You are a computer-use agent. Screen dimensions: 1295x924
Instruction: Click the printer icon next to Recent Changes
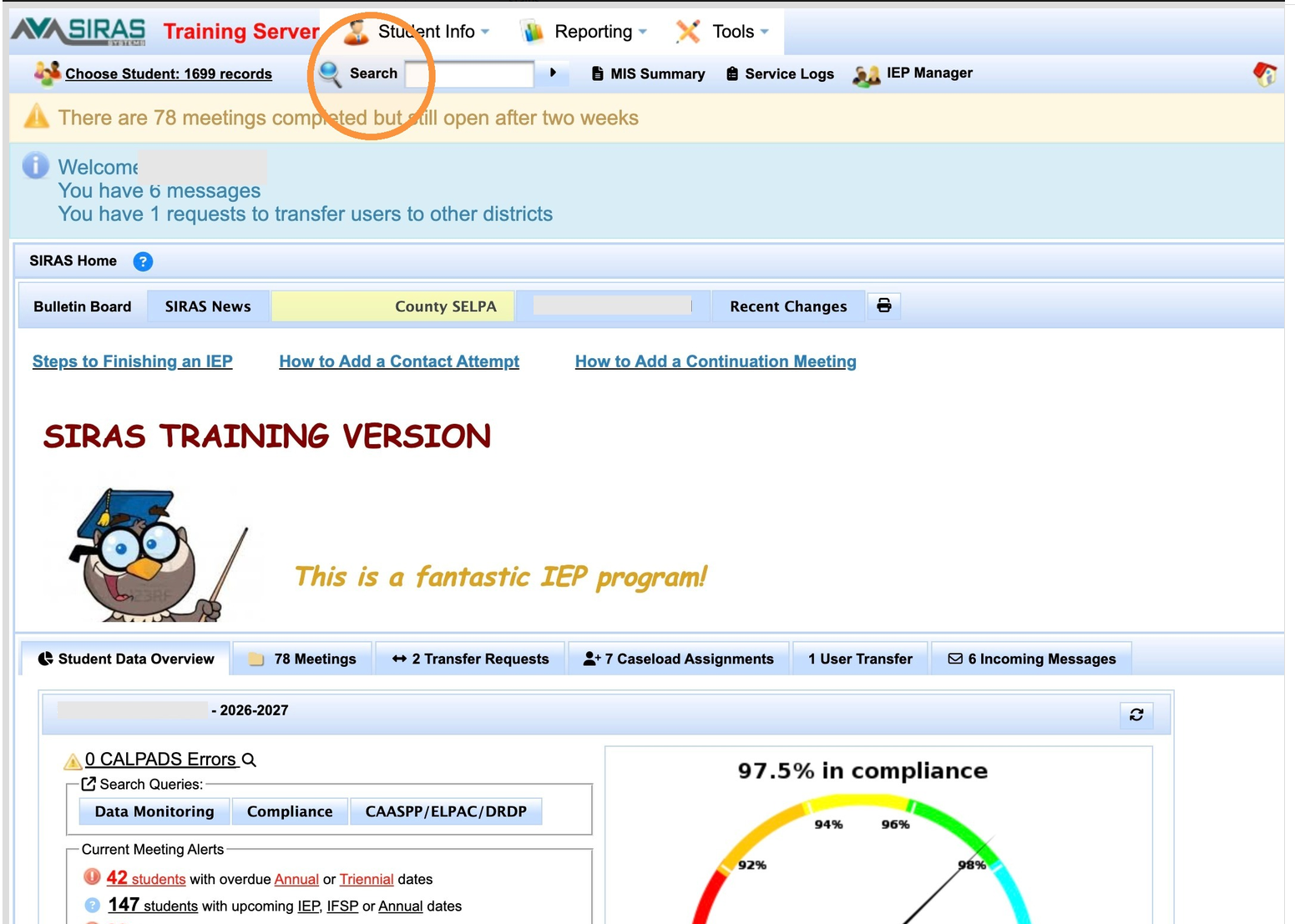(x=884, y=305)
